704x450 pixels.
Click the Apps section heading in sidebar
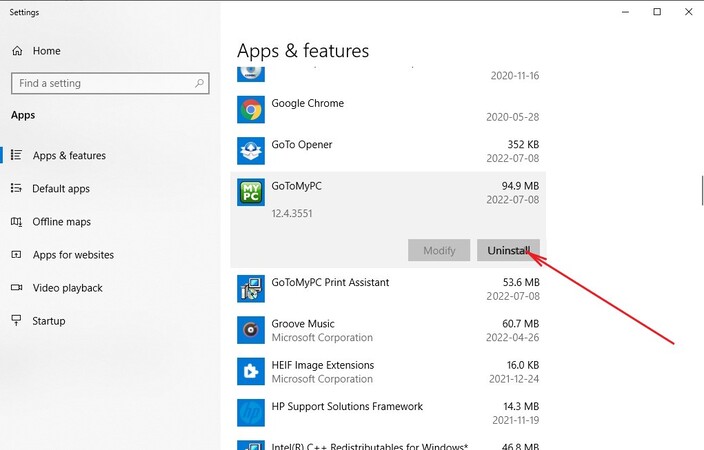[x=23, y=115]
